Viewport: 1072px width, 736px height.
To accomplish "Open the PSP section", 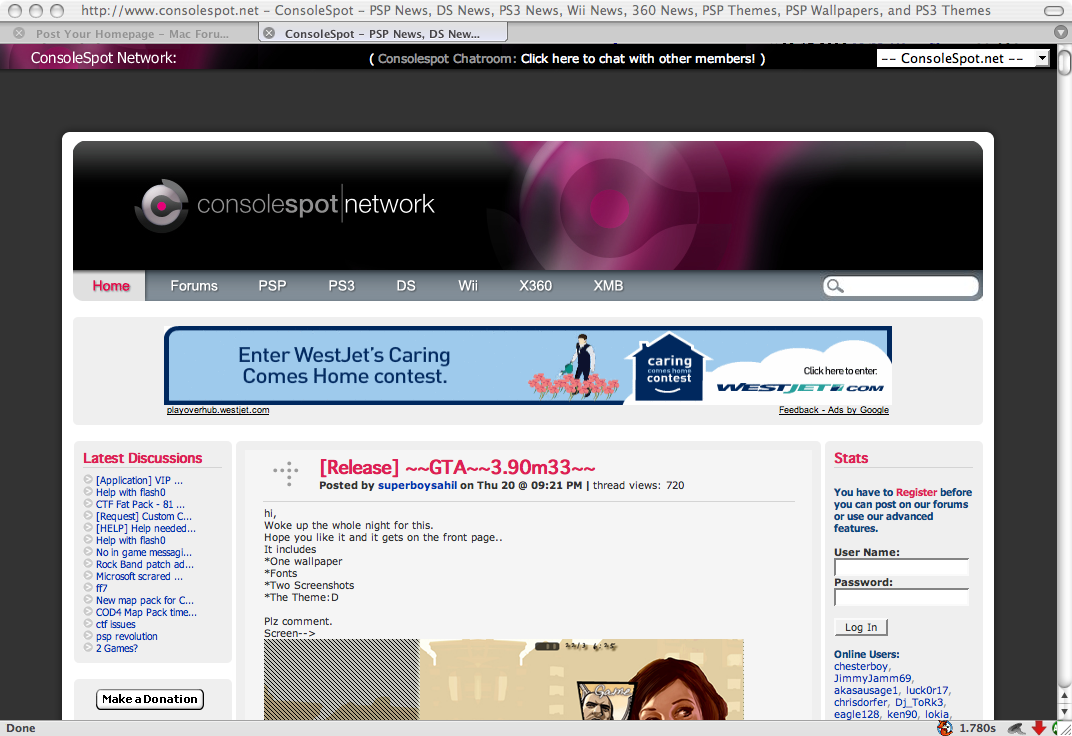I will [x=272, y=286].
